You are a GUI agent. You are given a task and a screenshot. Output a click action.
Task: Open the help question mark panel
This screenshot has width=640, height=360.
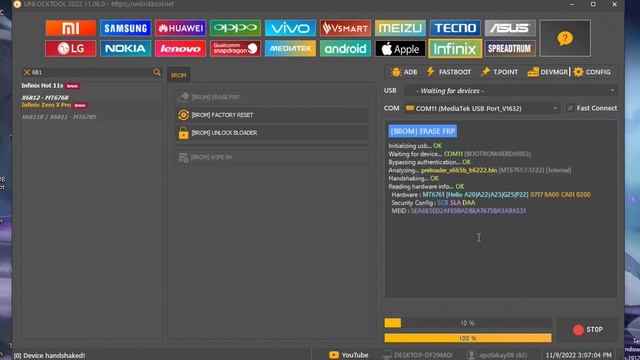(565, 38)
